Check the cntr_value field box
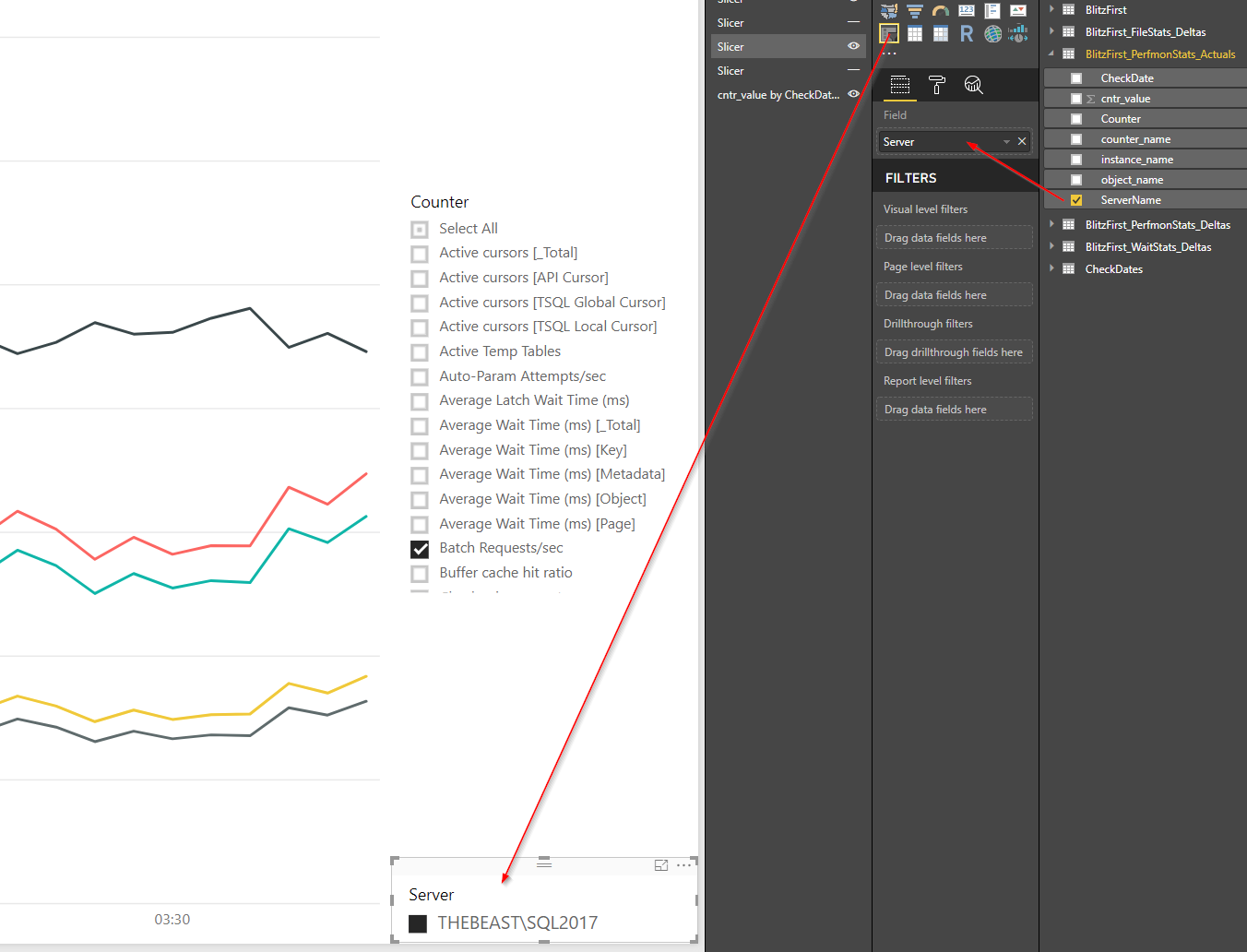This screenshot has height=952, width=1247. [x=1076, y=99]
